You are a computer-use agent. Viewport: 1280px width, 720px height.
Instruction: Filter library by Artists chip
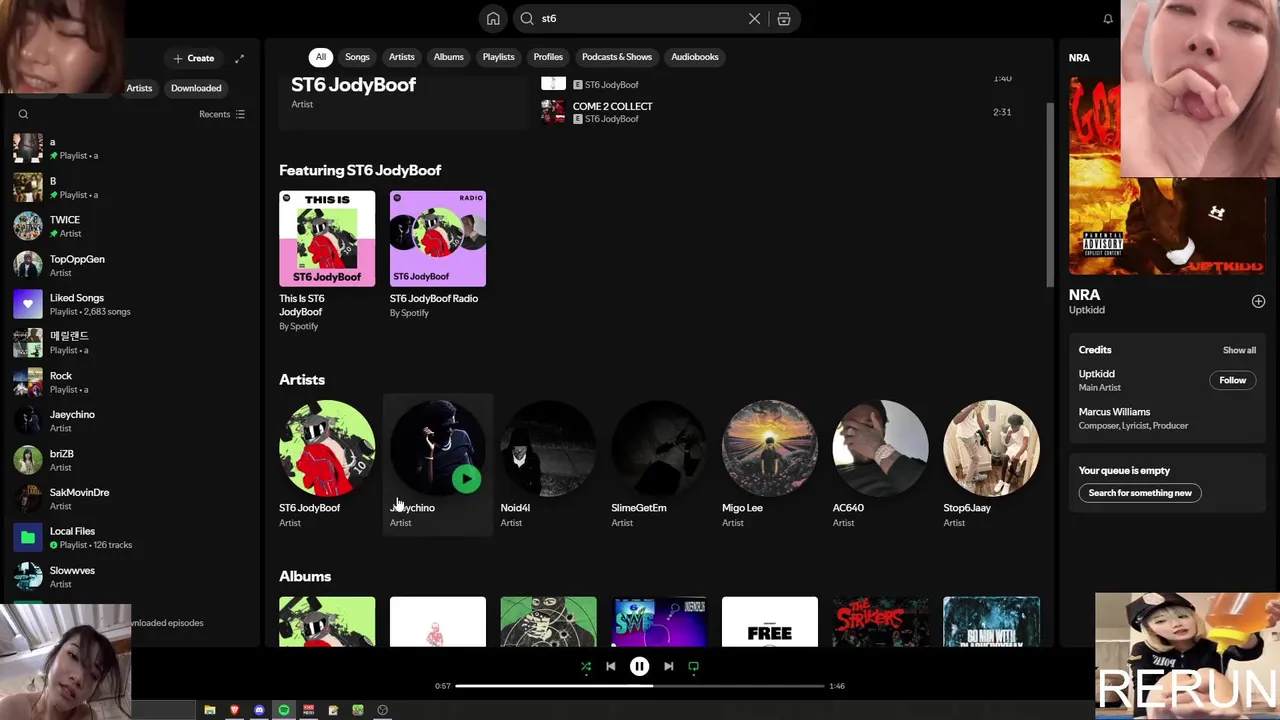tap(139, 88)
